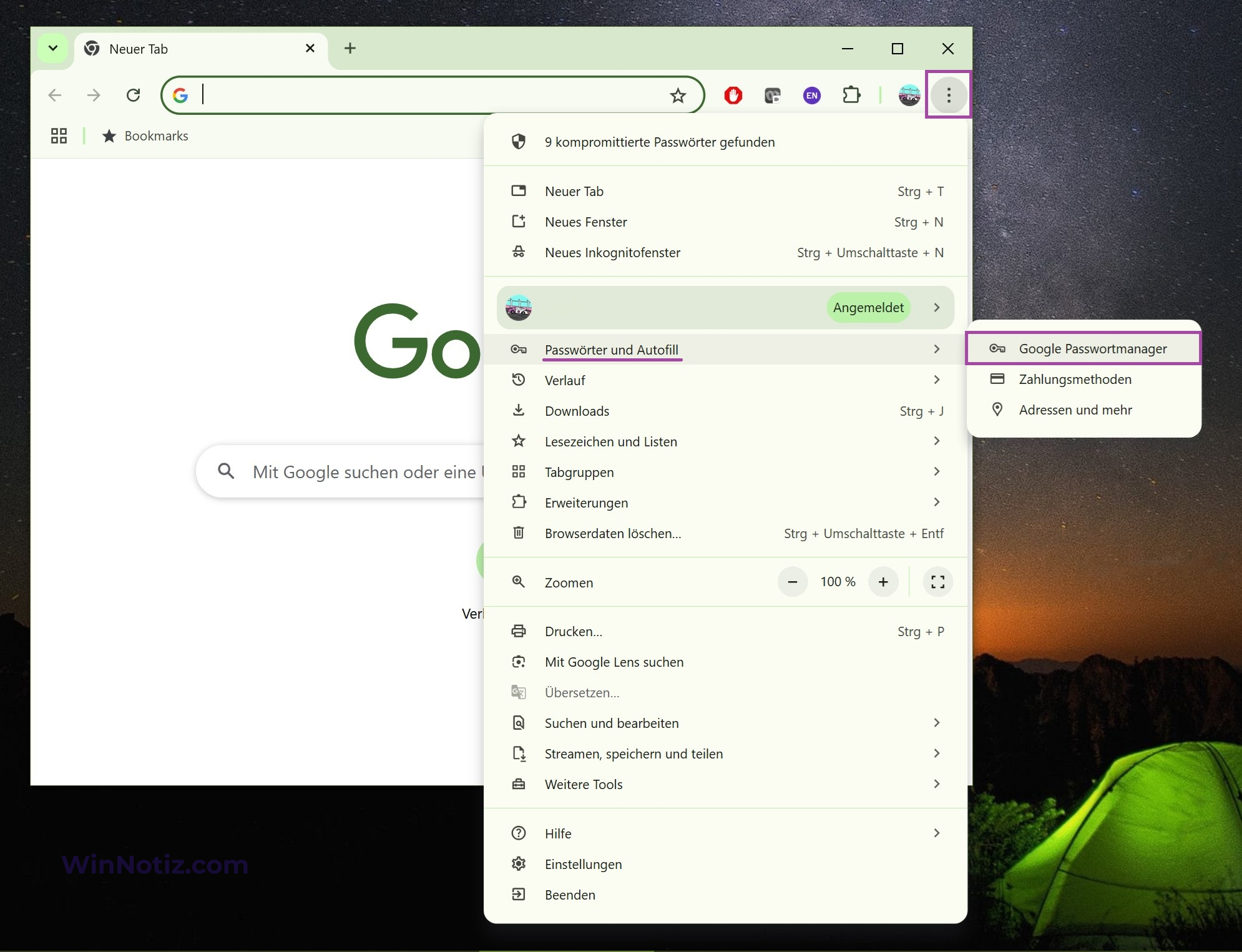The height and width of the screenshot is (952, 1242).
Task: Reload the page using the refresh icon
Action: pyautogui.click(x=133, y=95)
